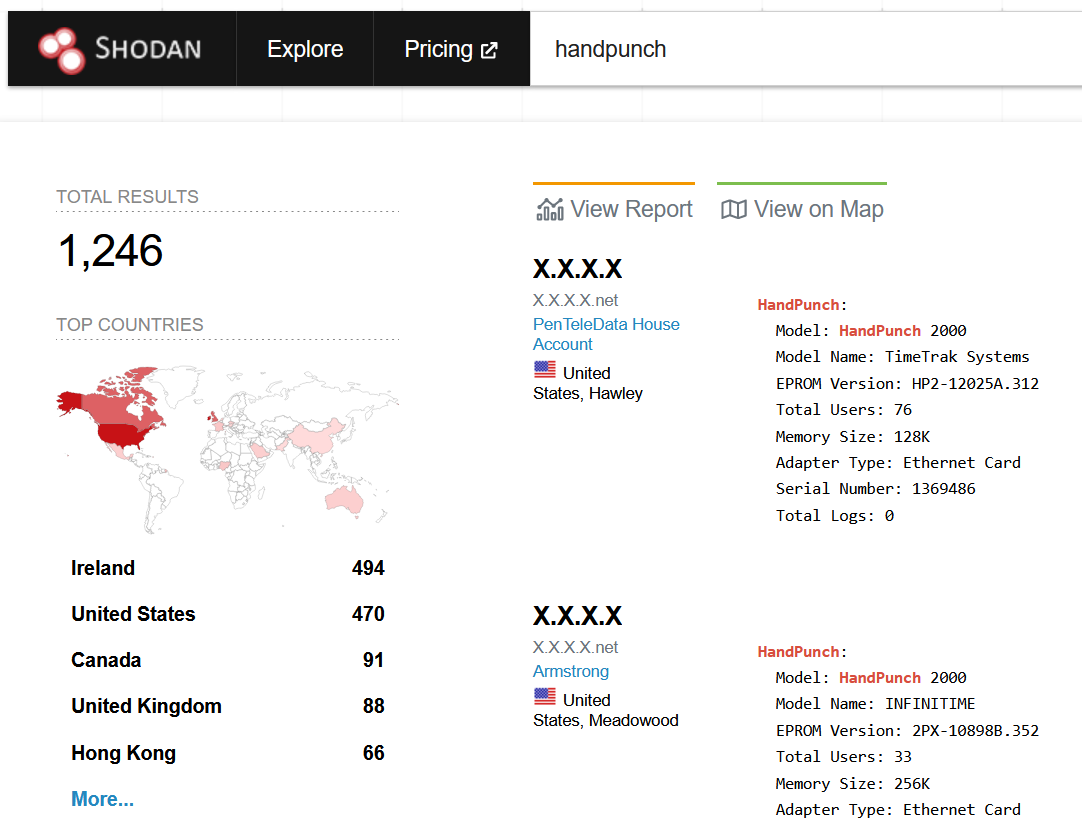Viewport: 1082px width, 827px height.
Task: Click 'United States, Meadowood' location text
Action: (x=606, y=710)
